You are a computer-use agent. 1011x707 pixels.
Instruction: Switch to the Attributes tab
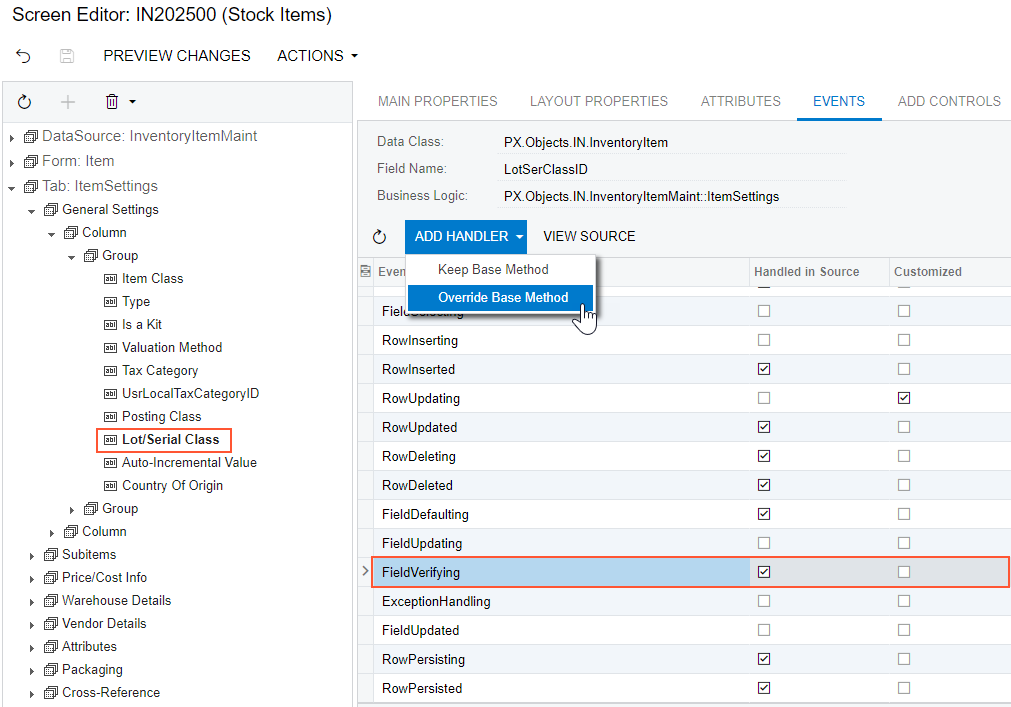740,101
